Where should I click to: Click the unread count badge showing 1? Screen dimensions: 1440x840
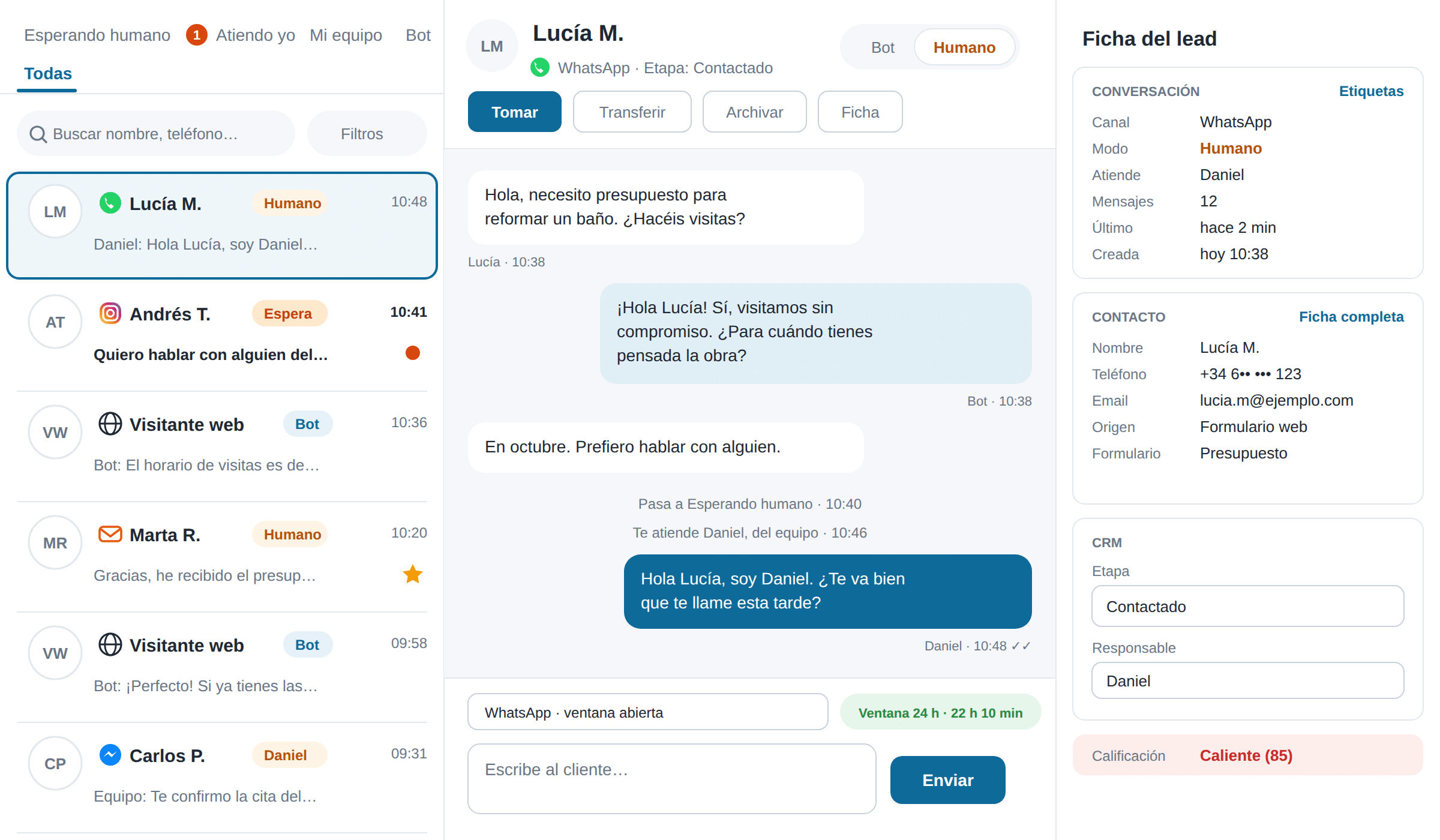point(197,35)
